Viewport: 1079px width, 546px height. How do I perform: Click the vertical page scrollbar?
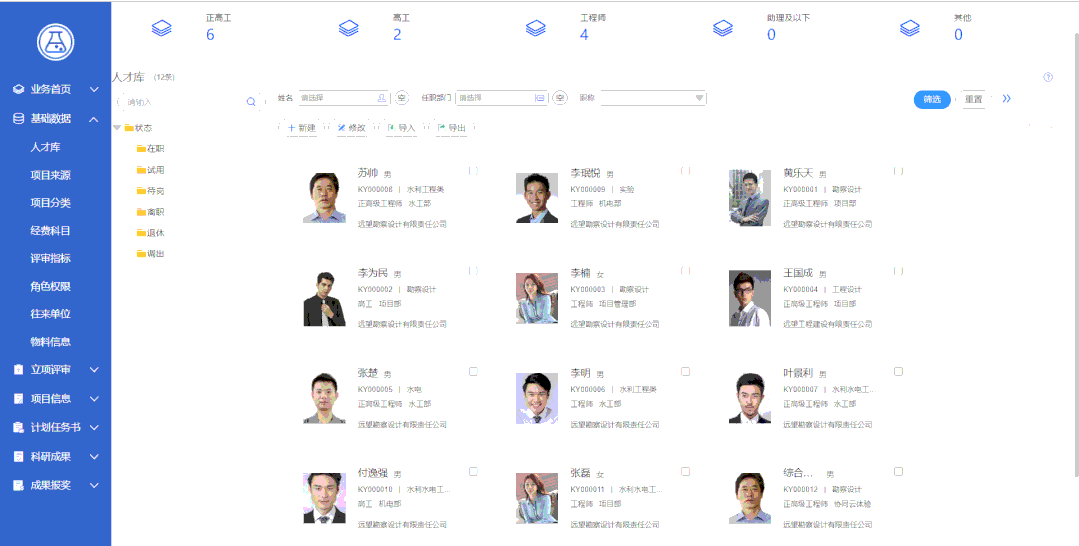[1076, 255]
